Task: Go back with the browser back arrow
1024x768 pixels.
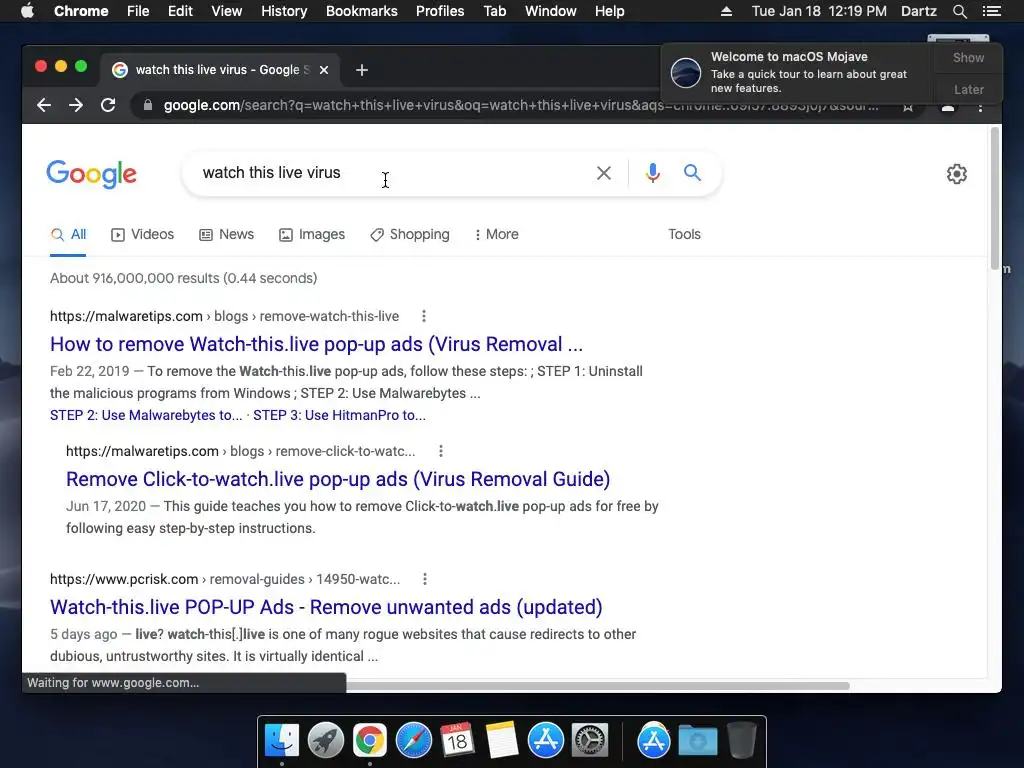Action: [x=44, y=105]
